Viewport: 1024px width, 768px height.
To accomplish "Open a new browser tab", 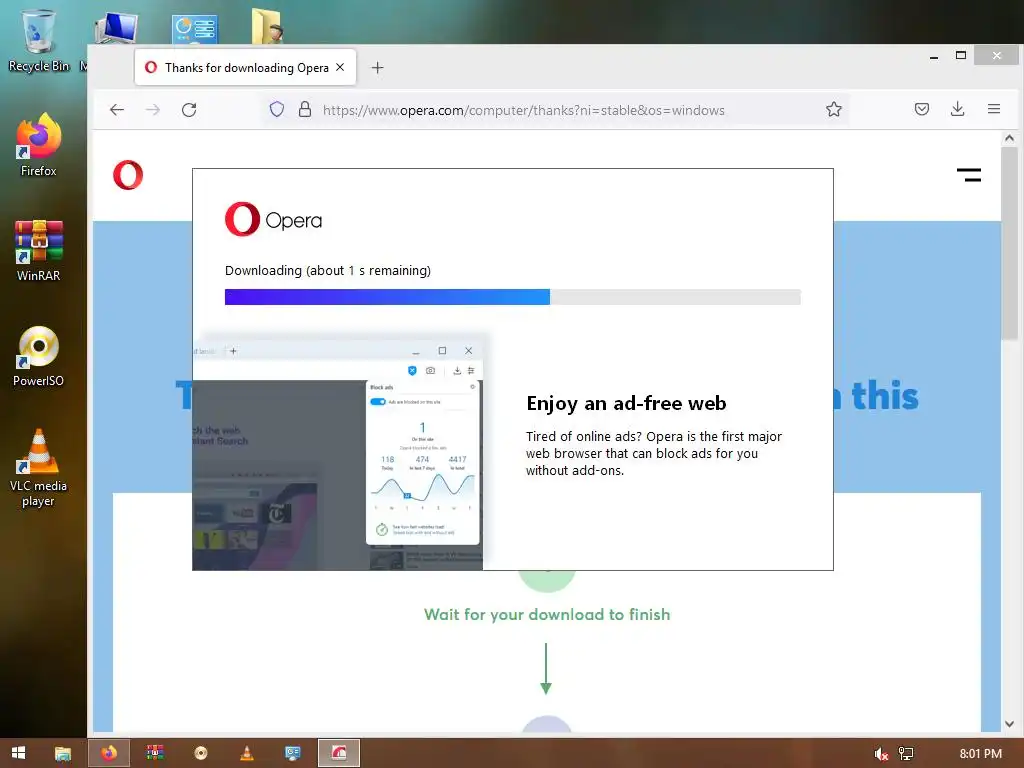I will pyautogui.click(x=377, y=67).
